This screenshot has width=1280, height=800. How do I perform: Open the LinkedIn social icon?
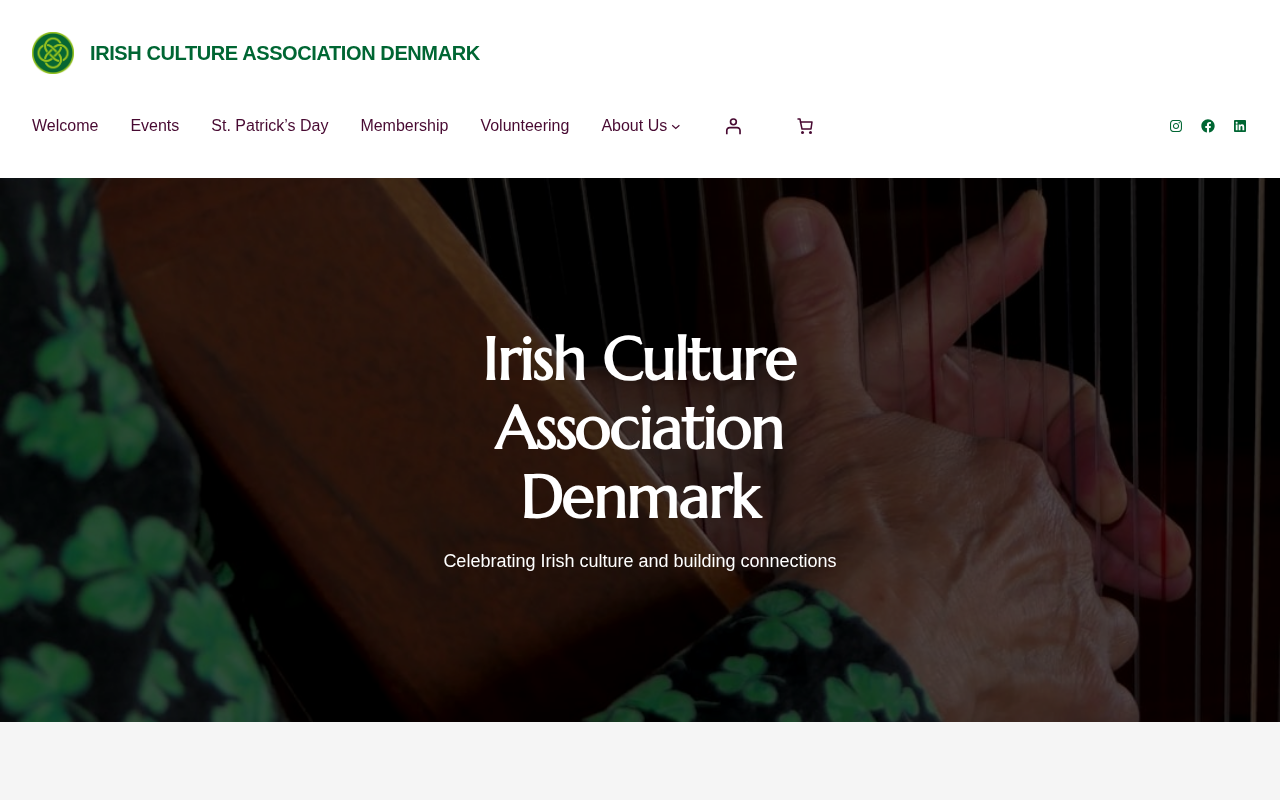(1240, 126)
